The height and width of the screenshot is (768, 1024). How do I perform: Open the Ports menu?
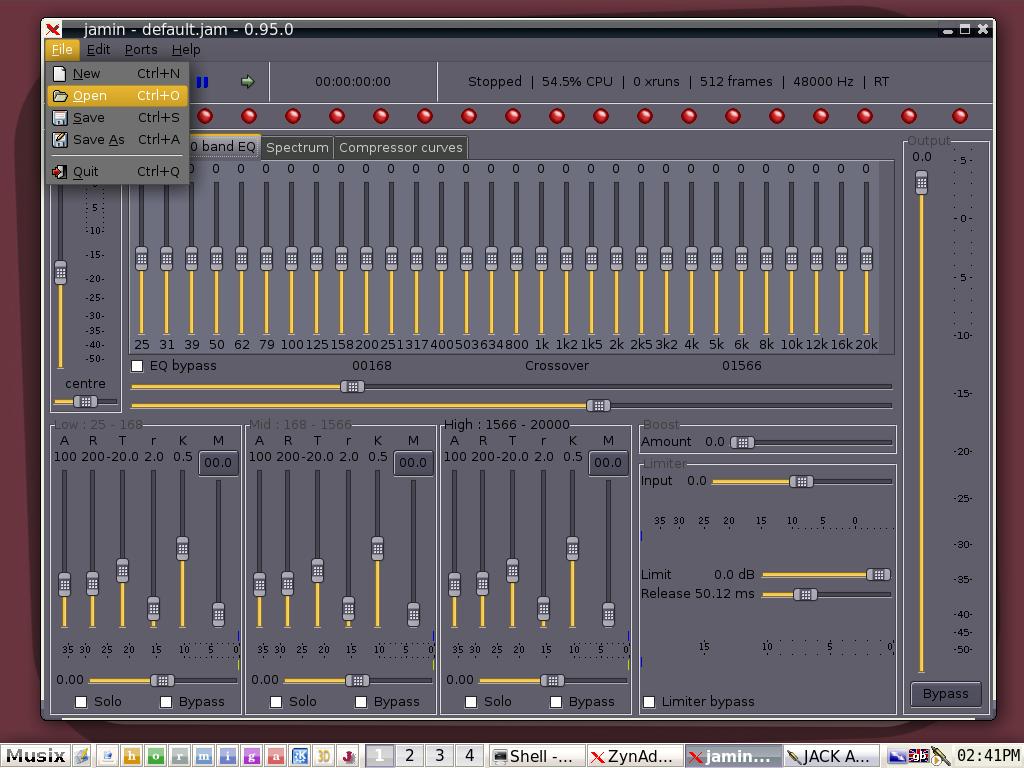(141, 49)
